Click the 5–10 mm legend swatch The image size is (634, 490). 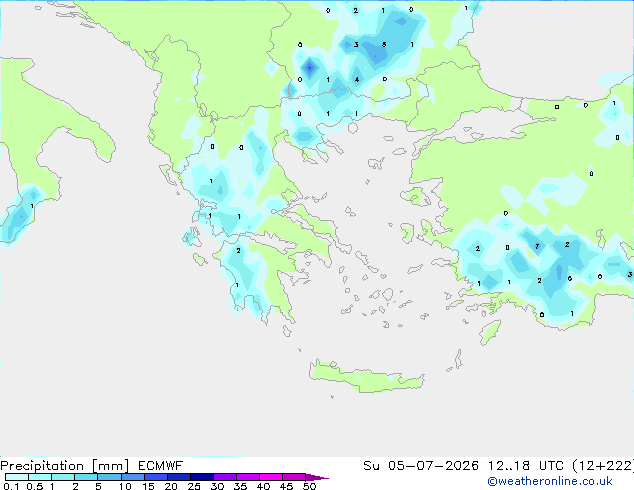(x=109, y=477)
